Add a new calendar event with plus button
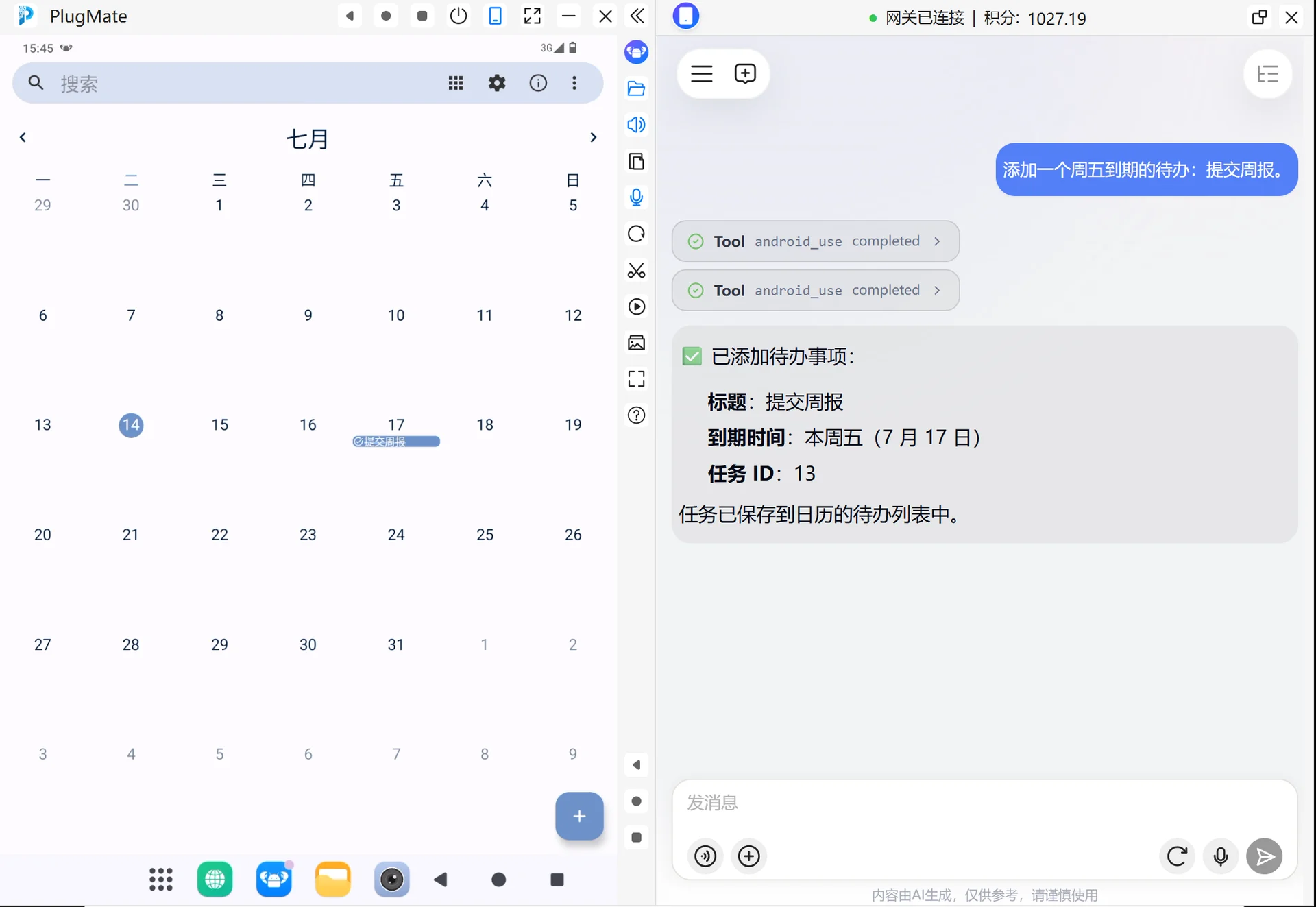Image resolution: width=1316 pixels, height=907 pixels. pyautogui.click(x=579, y=816)
